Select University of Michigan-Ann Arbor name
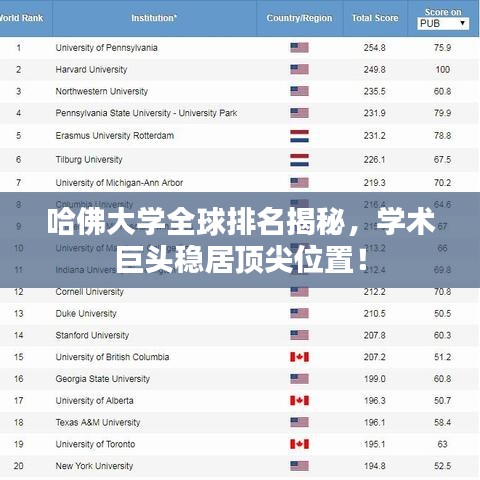Image resolution: width=480 pixels, height=480 pixels. tap(119, 183)
